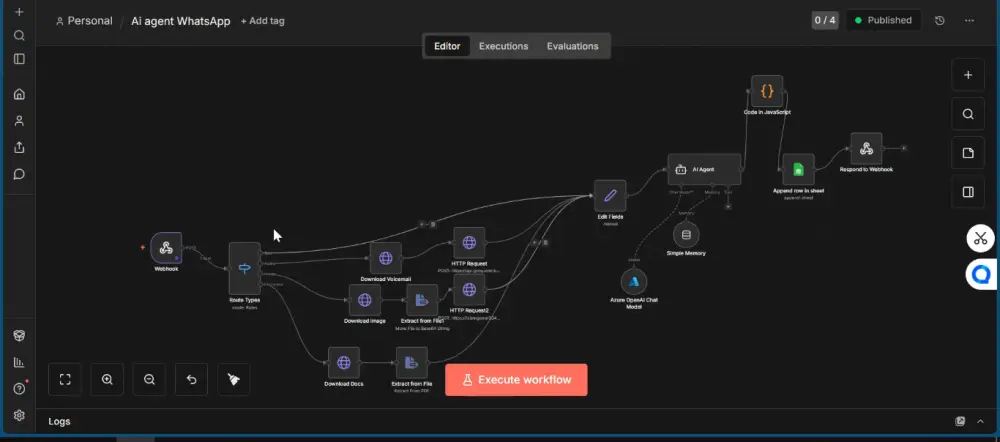The height and width of the screenshot is (442, 1000).
Task: Zoom out on the canvas
Action: pos(149,379)
